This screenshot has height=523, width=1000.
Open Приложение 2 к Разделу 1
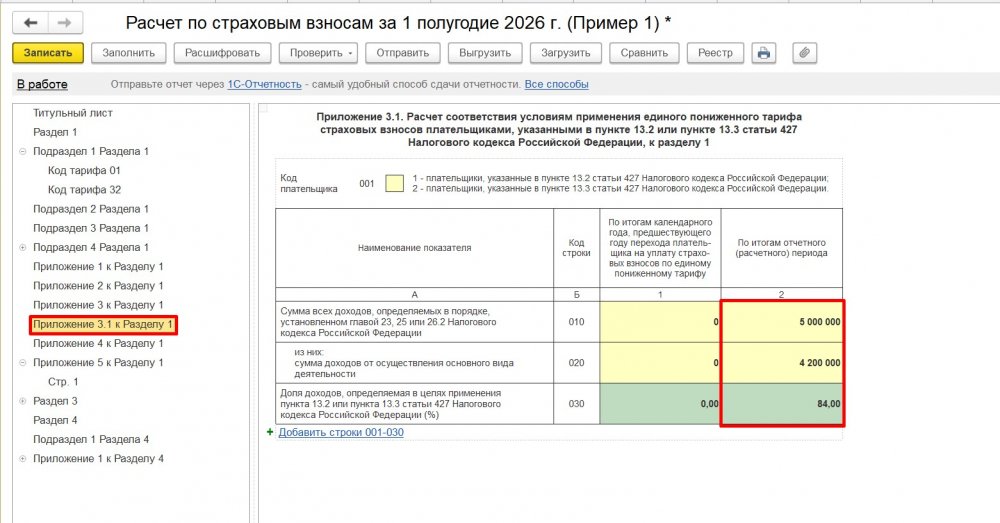(98, 285)
